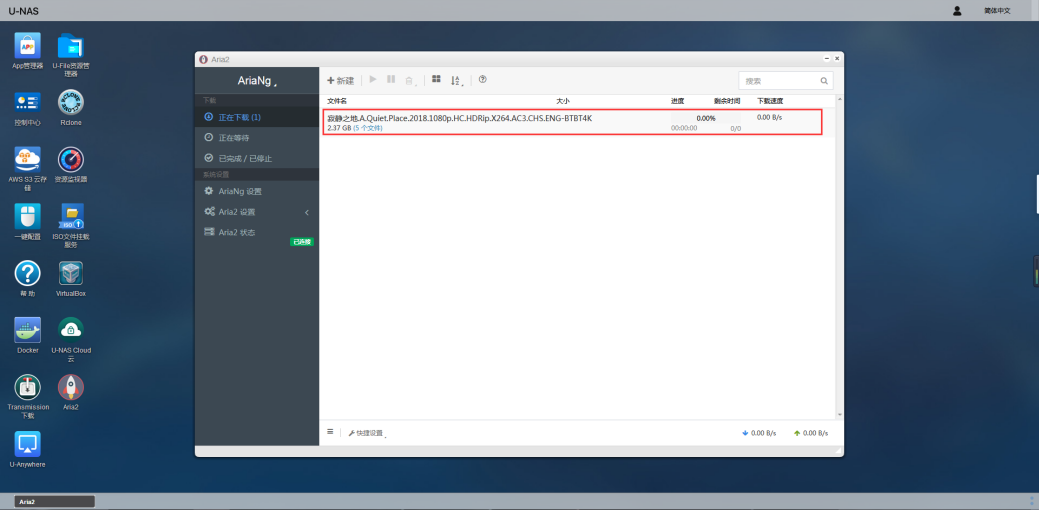
Task: Click the 新建 new task button
Action: (341, 81)
